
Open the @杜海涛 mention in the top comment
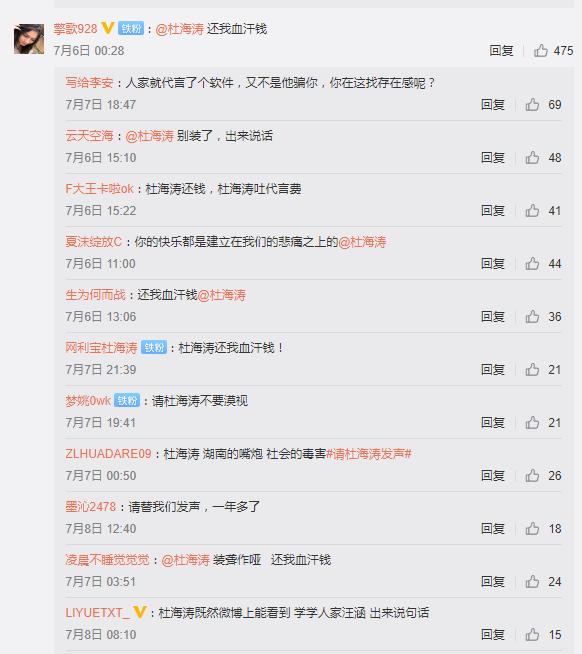coord(179,29)
